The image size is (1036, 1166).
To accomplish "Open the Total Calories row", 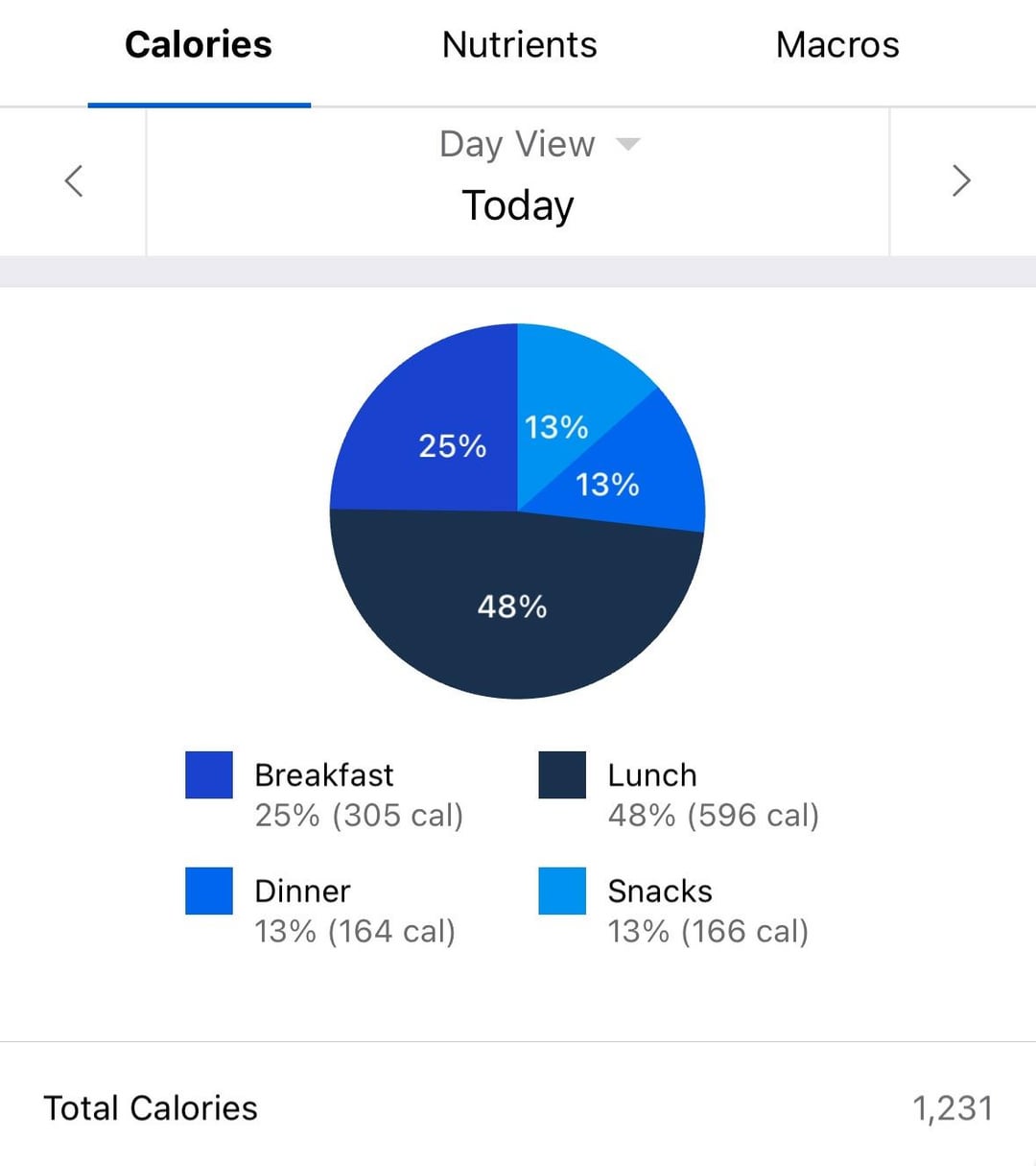I will pos(518,1108).
